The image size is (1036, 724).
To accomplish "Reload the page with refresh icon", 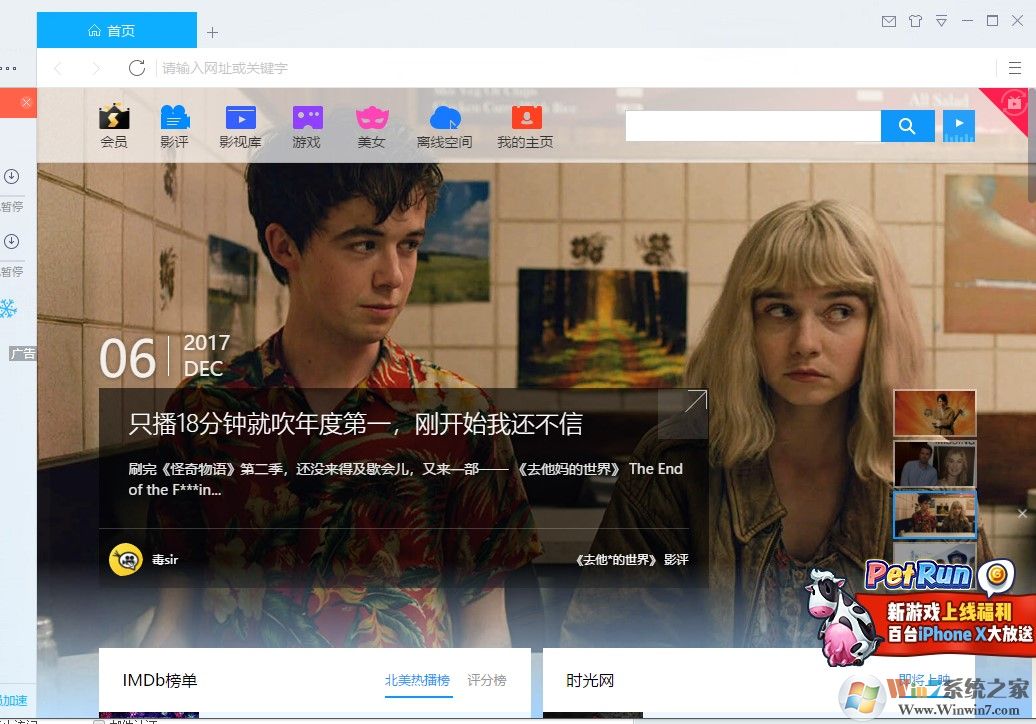I will pyautogui.click(x=137, y=67).
